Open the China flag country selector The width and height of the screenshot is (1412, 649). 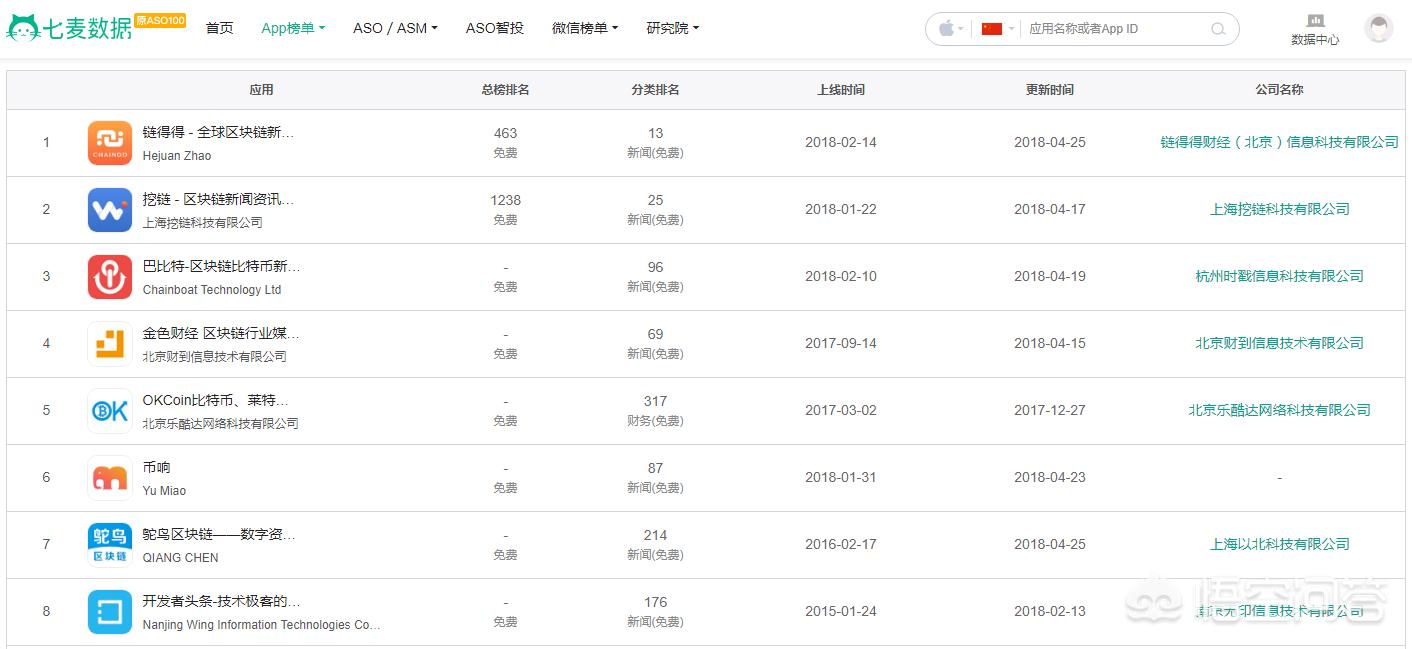pyautogui.click(x=992, y=29)
